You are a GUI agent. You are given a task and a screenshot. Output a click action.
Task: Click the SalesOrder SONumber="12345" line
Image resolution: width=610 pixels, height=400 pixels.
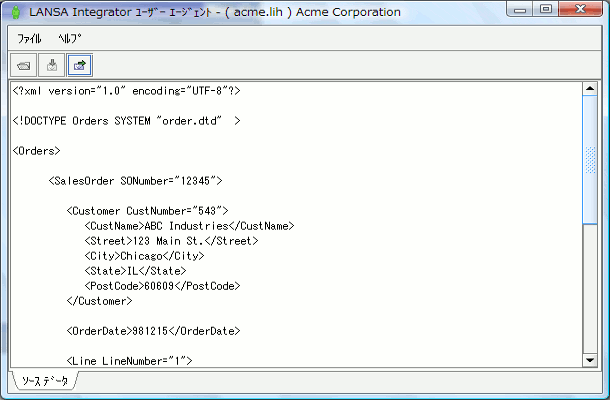tap(135, 181)
